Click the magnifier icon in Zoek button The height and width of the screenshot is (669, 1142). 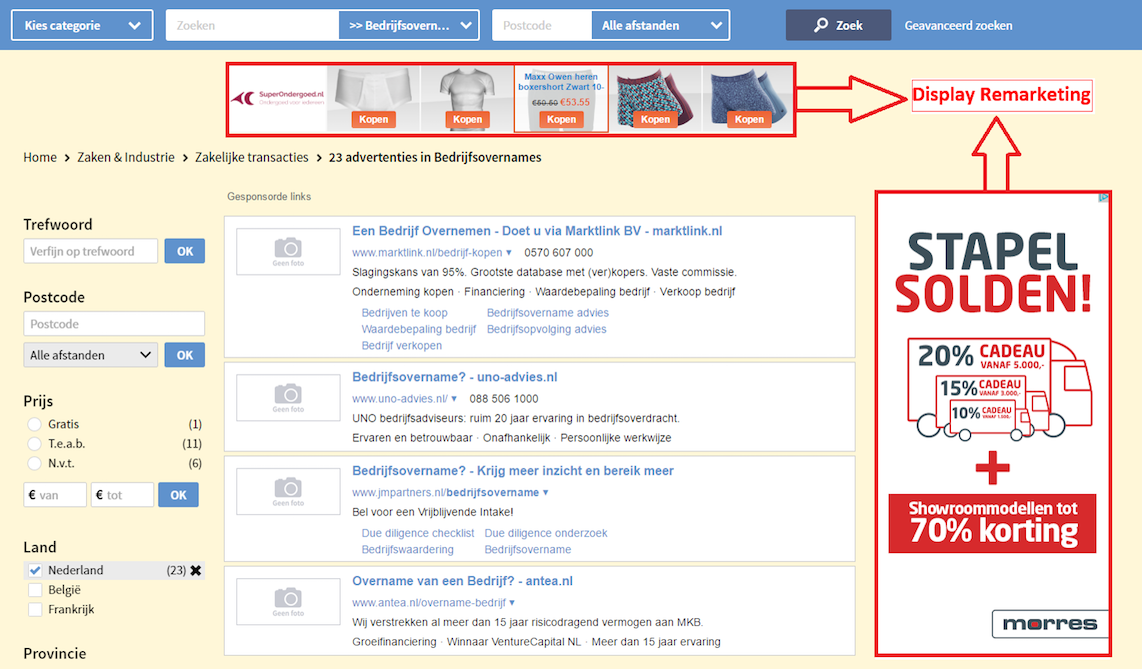coord(821,25)
